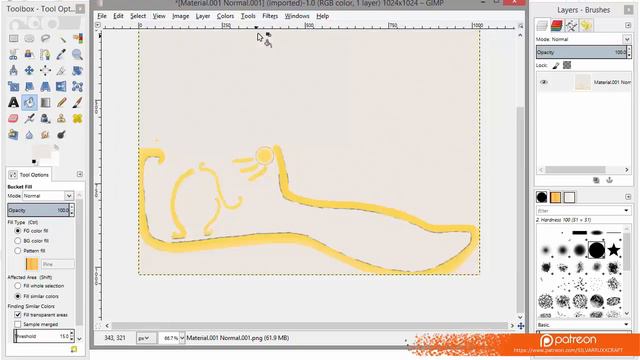Open the Select menu
640x360 pixels.
coord(138,16)
